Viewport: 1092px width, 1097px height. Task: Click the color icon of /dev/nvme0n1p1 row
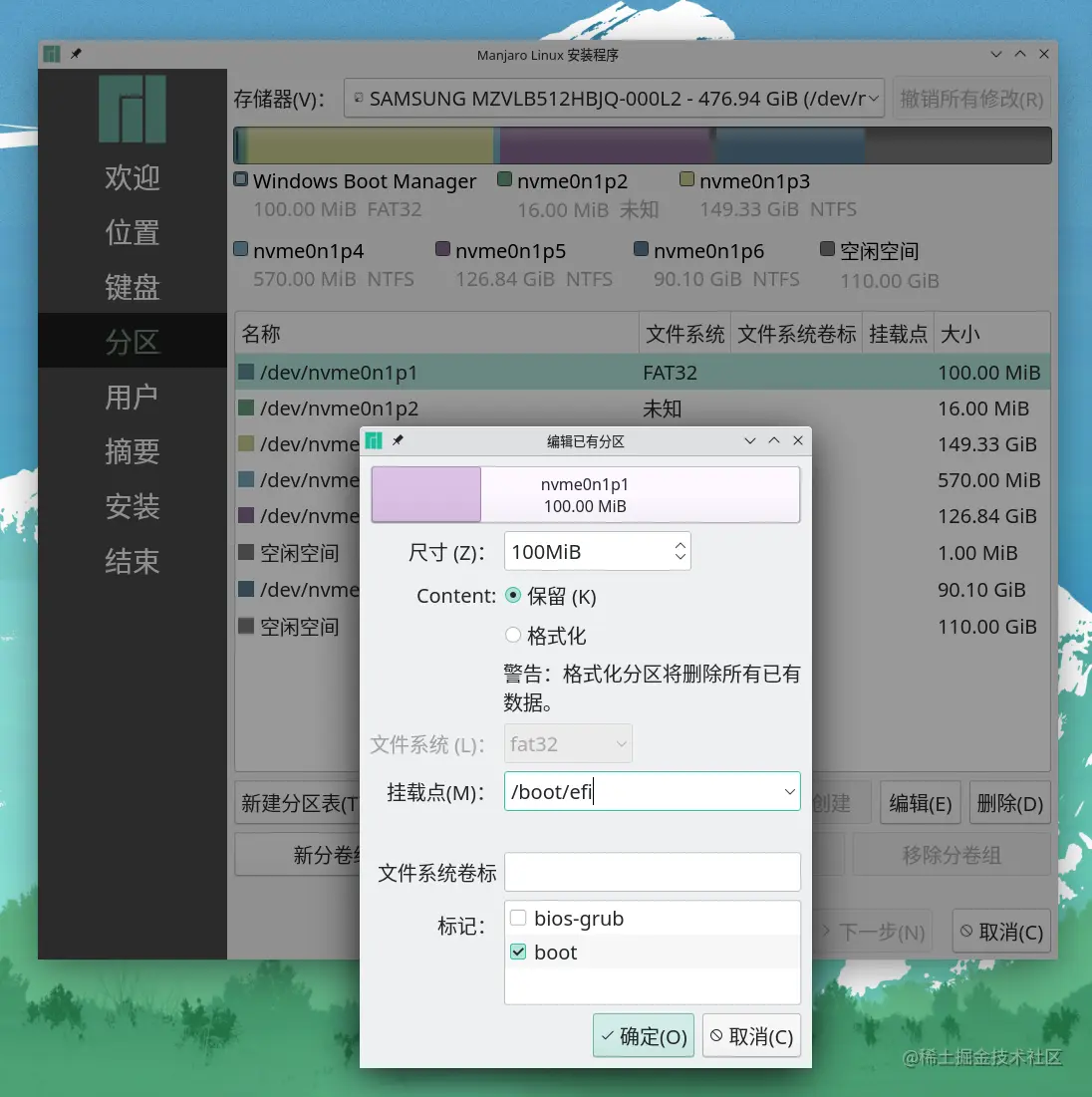246,372
